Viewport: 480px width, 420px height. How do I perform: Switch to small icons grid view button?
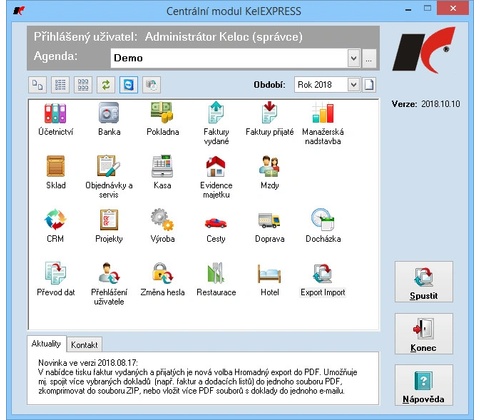[x=83, y=85]
